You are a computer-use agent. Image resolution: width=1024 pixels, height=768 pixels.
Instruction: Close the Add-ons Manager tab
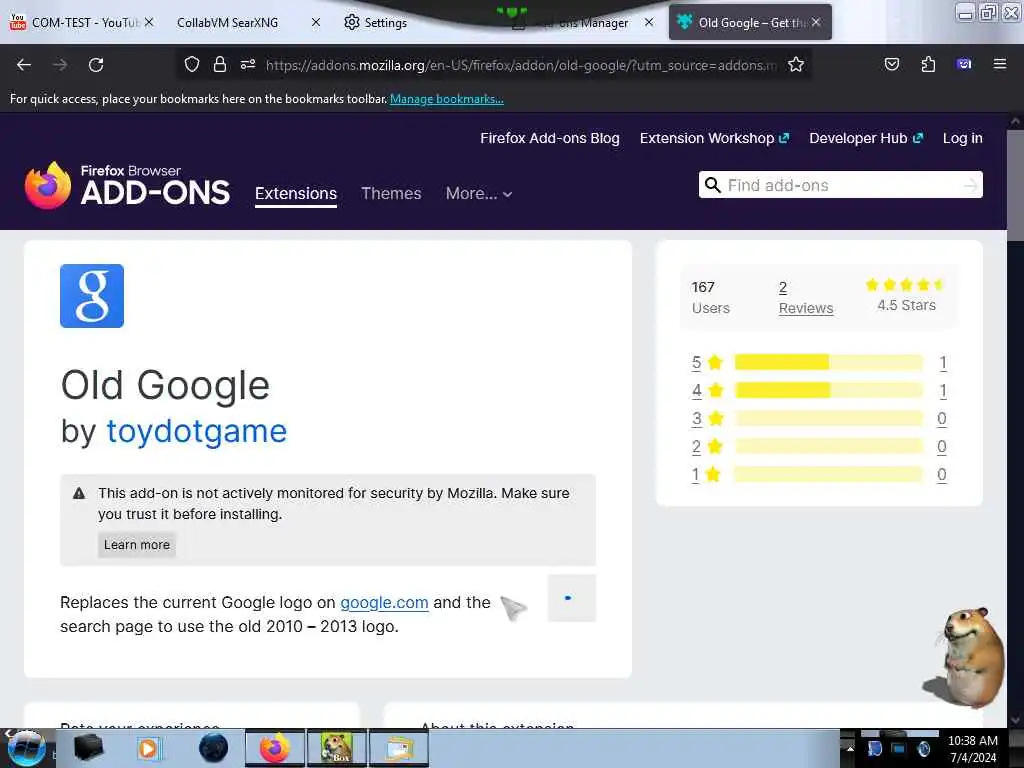click(x=648, y=22)
